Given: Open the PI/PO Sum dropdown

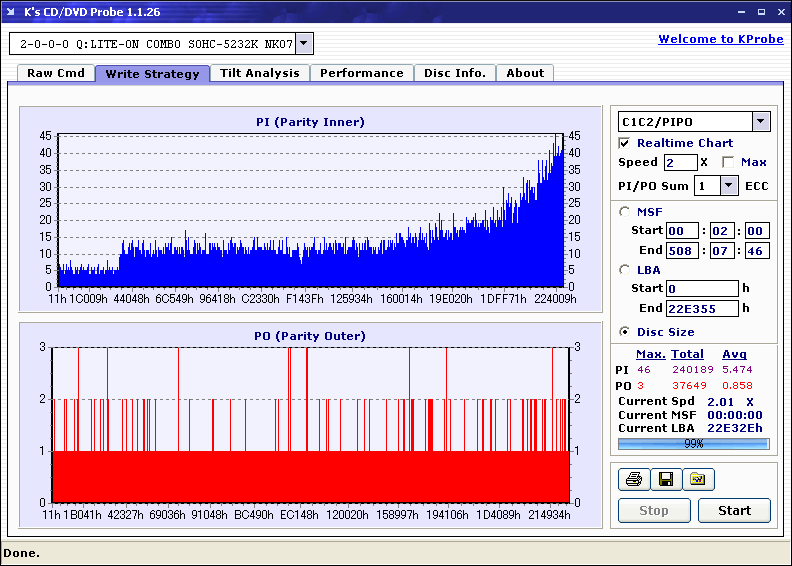Looking at the screenshot, I should [727, 185].
